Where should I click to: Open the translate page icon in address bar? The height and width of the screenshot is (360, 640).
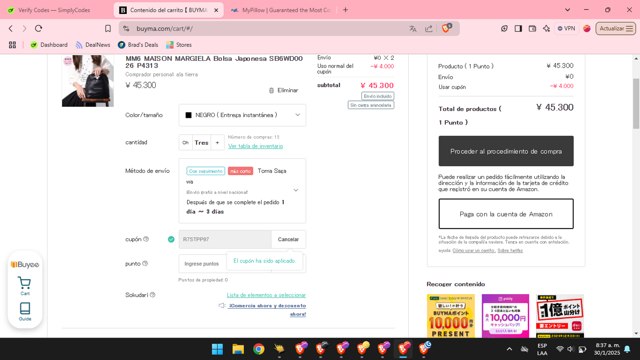coord(413,29)
